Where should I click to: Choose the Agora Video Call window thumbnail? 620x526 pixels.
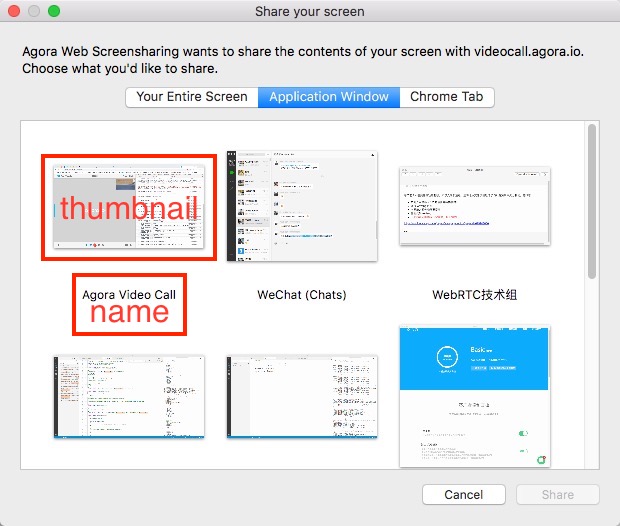pyautogui.click(x=129, y=207)
